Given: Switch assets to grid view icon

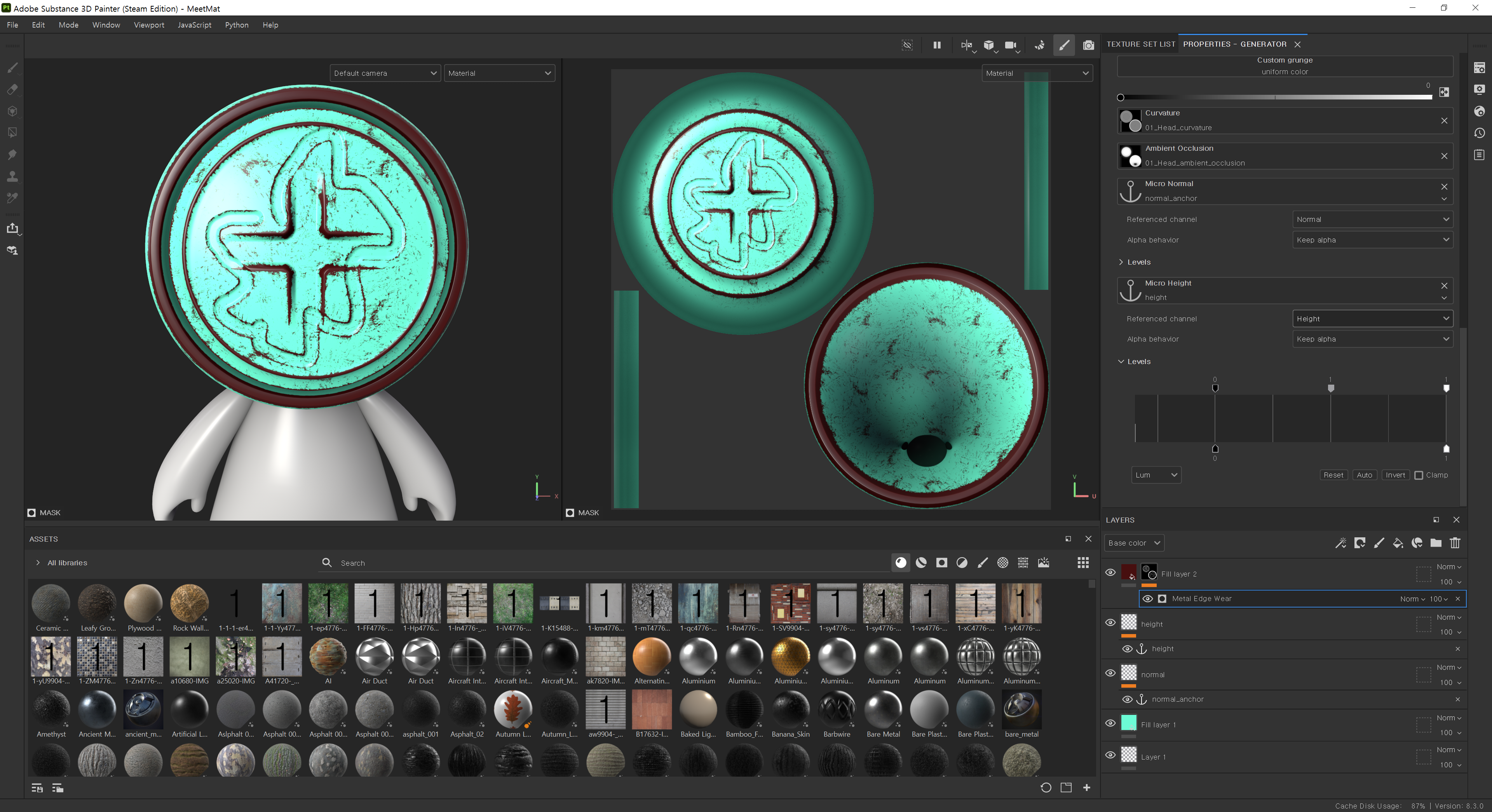Looking at the screenshot, I should 1082,562.
